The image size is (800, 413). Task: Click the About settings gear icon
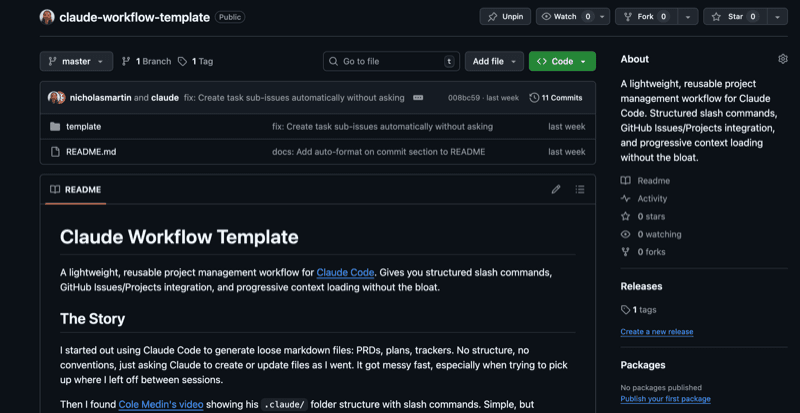coord(783,59)
